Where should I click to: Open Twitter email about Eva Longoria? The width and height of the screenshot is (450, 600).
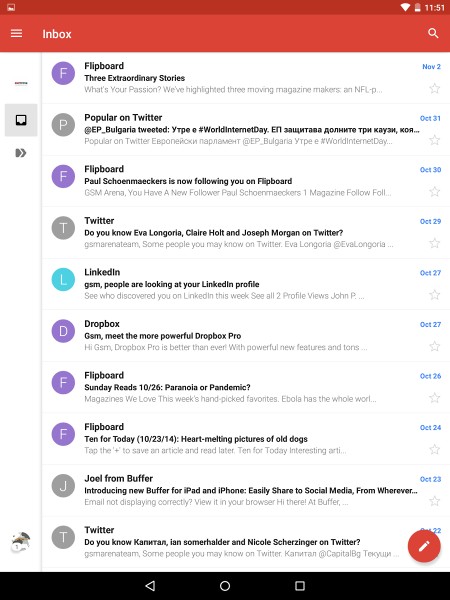point(246,233)
